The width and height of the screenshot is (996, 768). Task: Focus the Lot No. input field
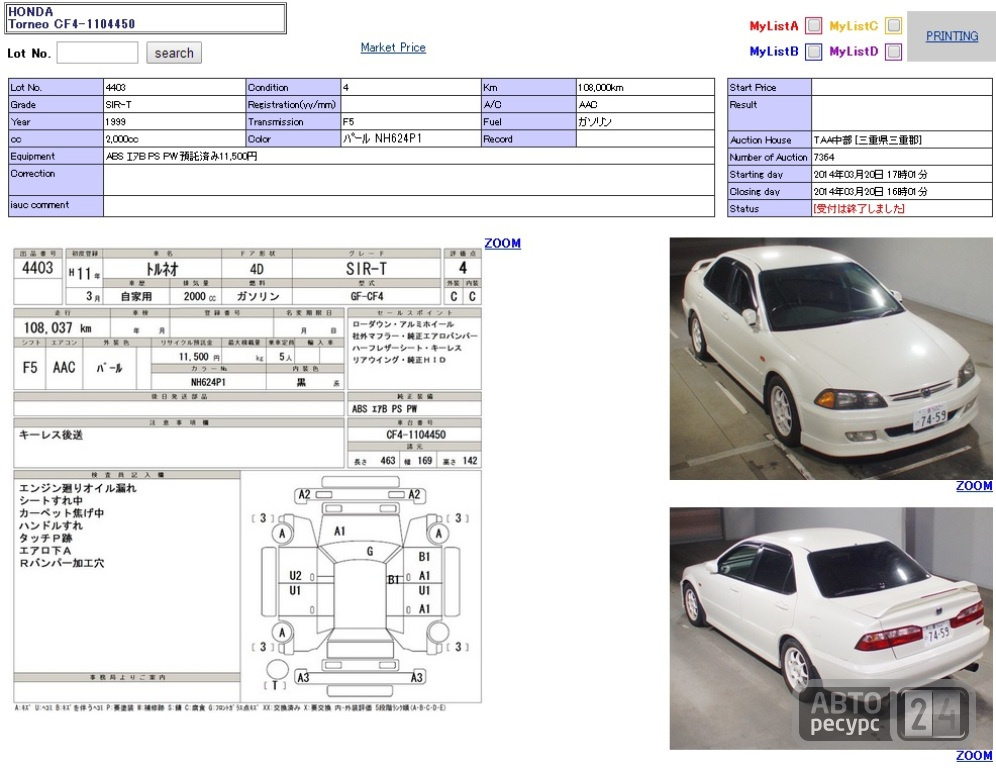tap(97, 53)
